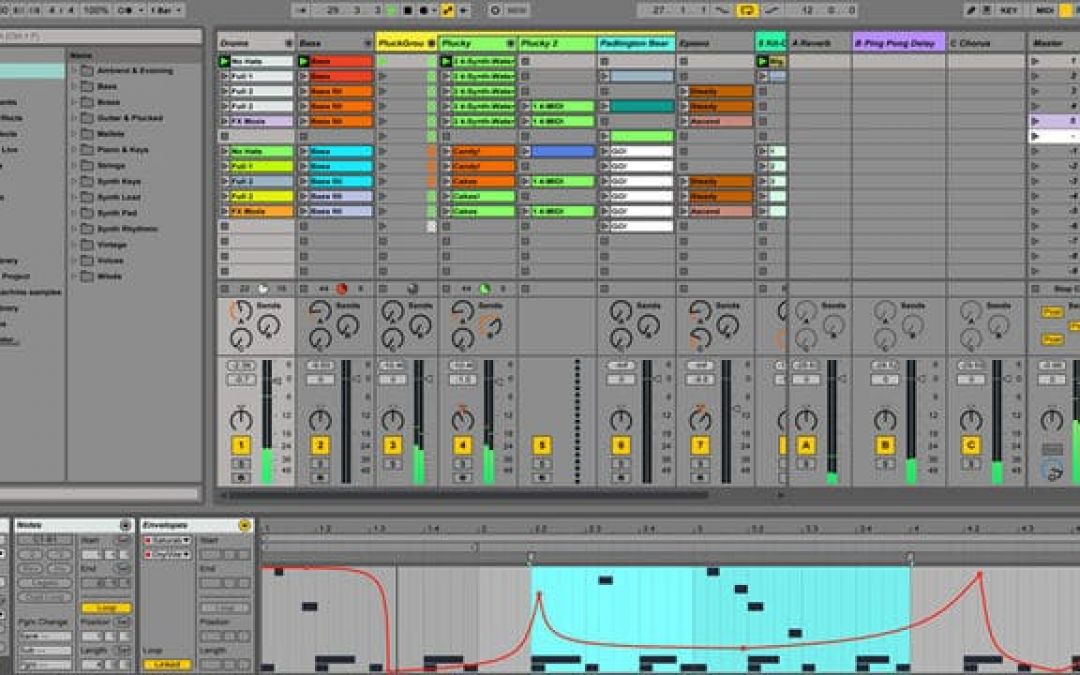Open envelope control chooser dropdown
Viewport: 1080px width, 675px height.
(x=167, y=554)
